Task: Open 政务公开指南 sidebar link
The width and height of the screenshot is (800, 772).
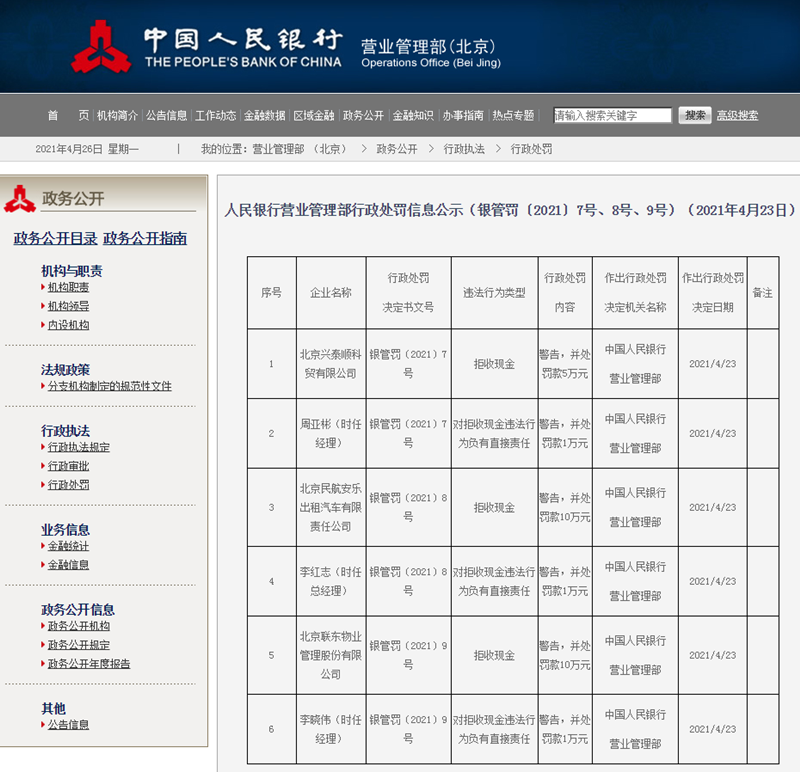Action: click(x=145, y=238)
